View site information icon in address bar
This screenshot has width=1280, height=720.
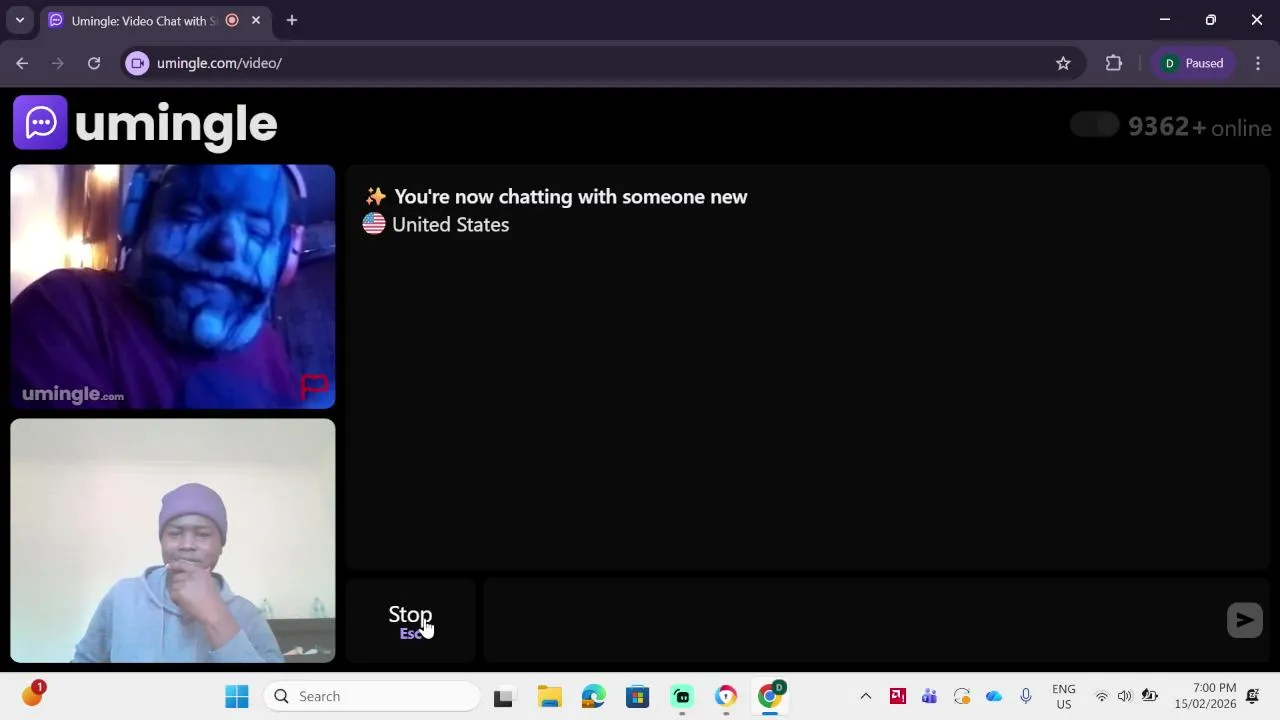138,63
